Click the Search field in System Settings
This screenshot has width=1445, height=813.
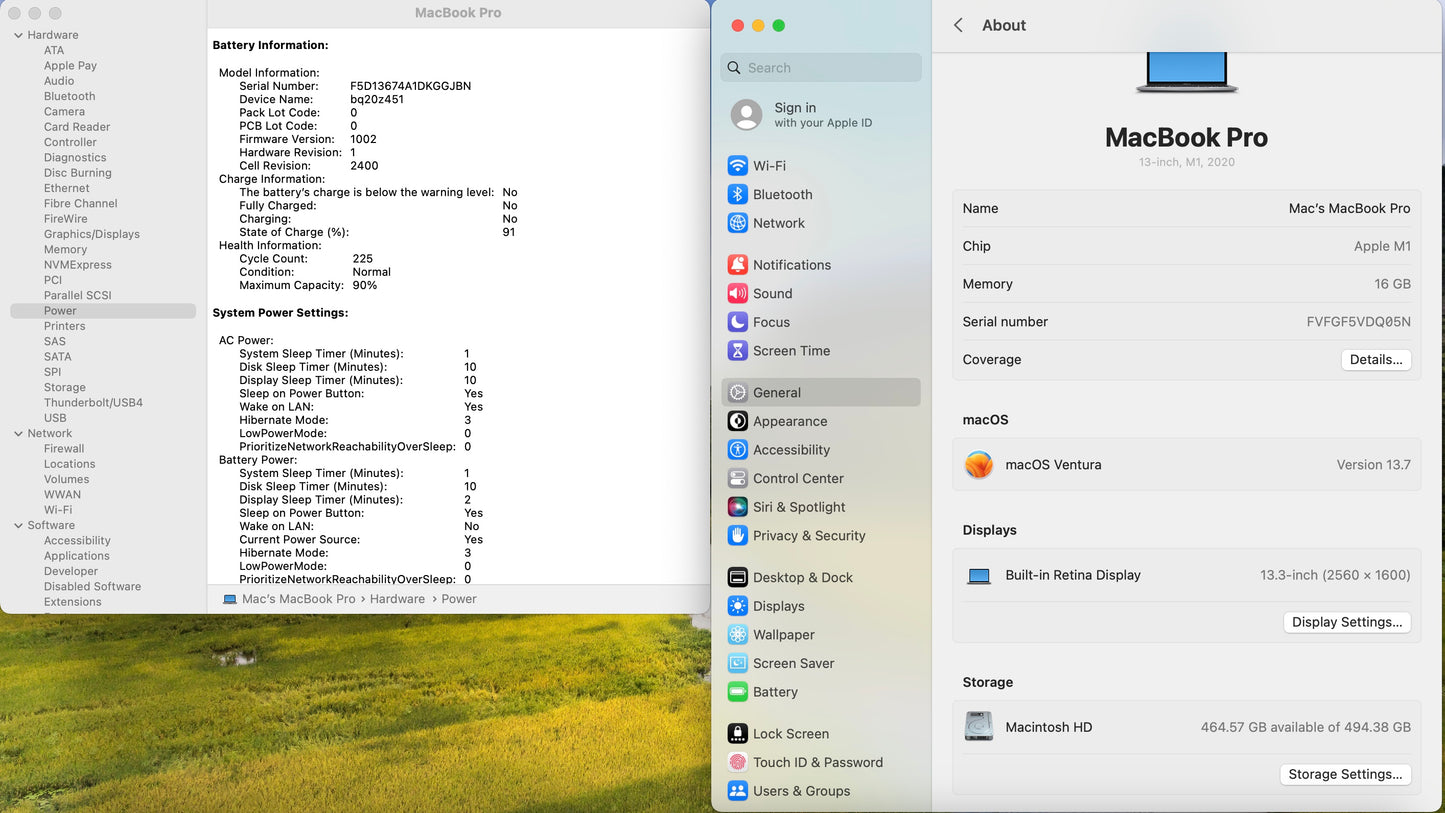pyautogui.click(x=821, y=68)
